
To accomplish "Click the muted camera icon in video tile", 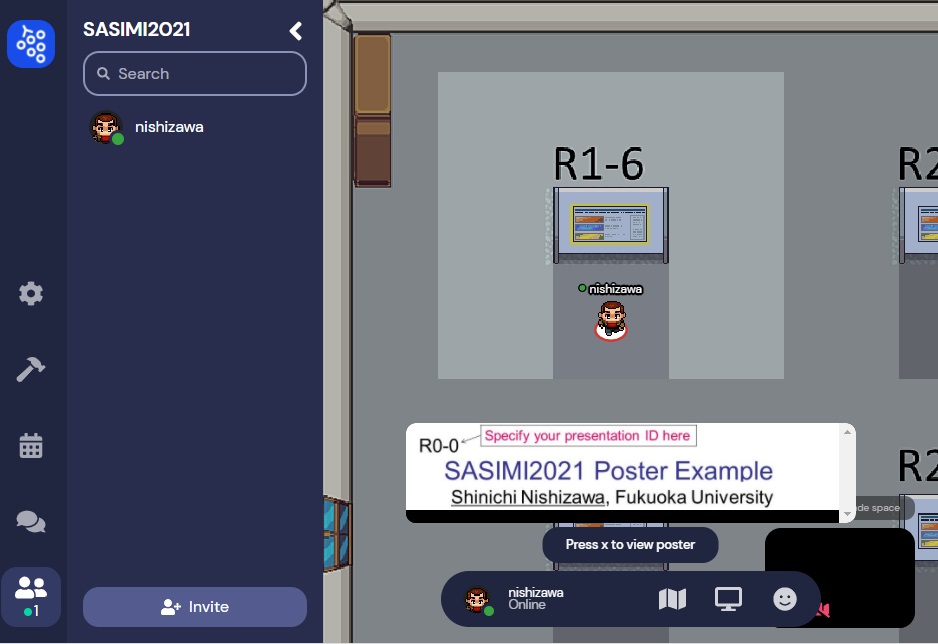I will point(823,610).
